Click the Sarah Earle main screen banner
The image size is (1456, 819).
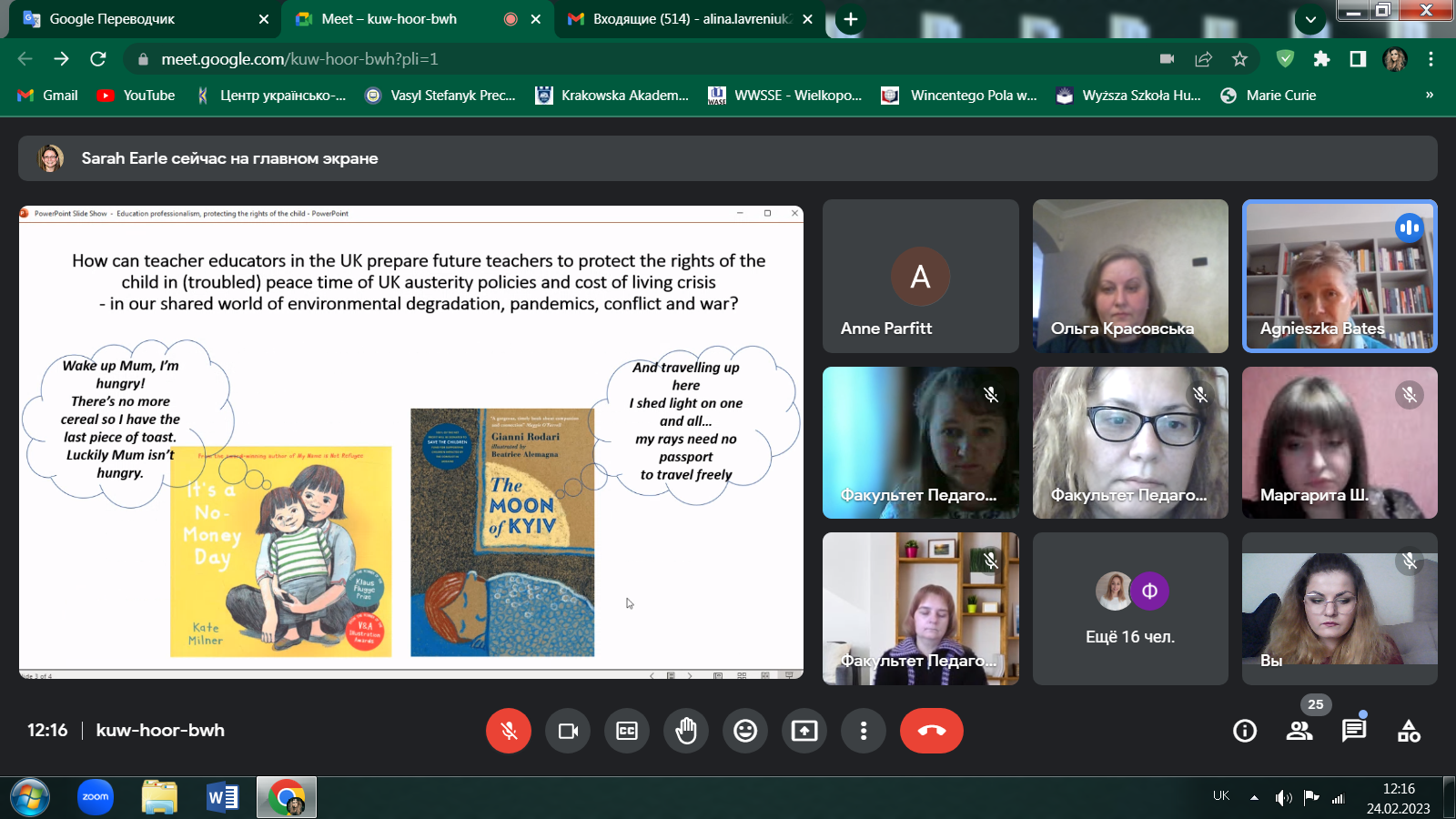pyautogui.click(x=728, y=158)
